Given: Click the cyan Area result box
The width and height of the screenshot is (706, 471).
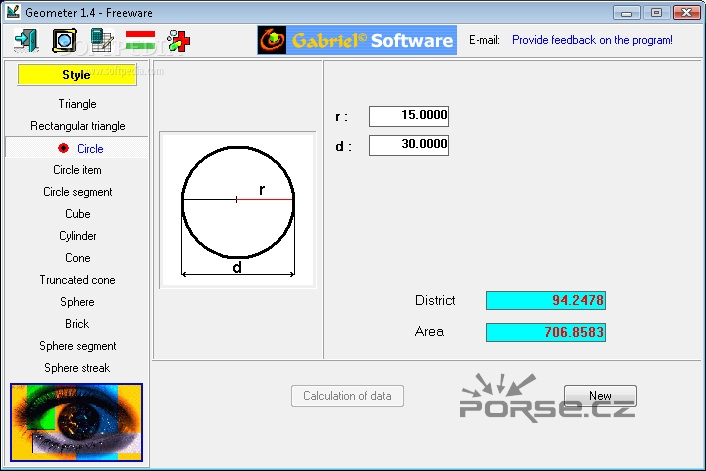Looking at the screenshot, I should tap(546, 332).
